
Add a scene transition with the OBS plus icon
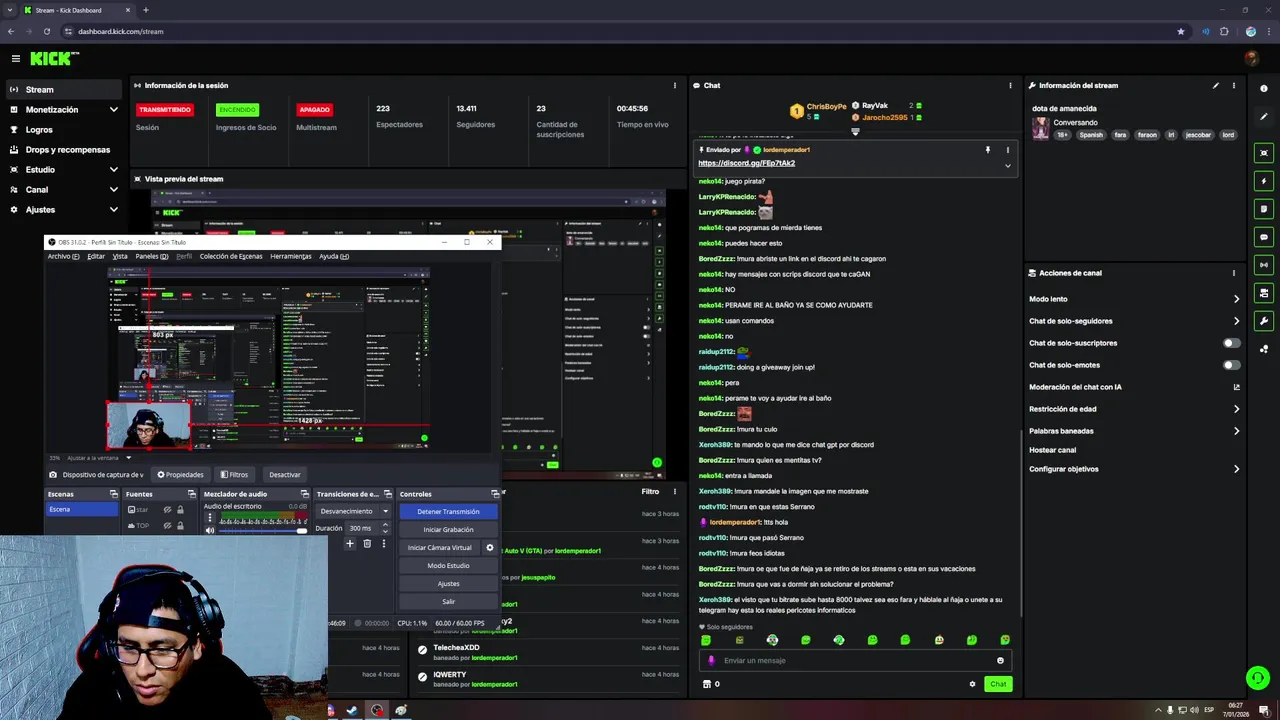tap(350, 544)
